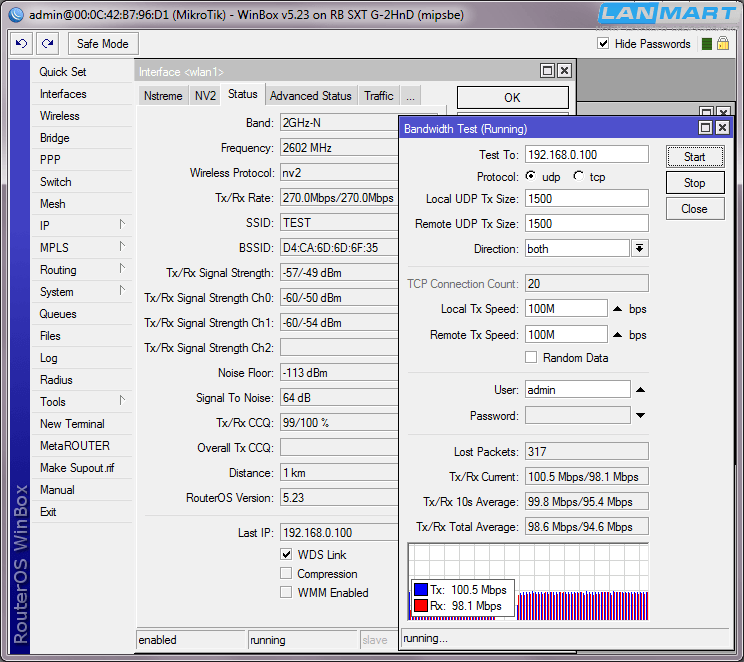Screen dimensions: 744x662
Task: Click the Undo arrow icon
Action: tap(21, 44)
